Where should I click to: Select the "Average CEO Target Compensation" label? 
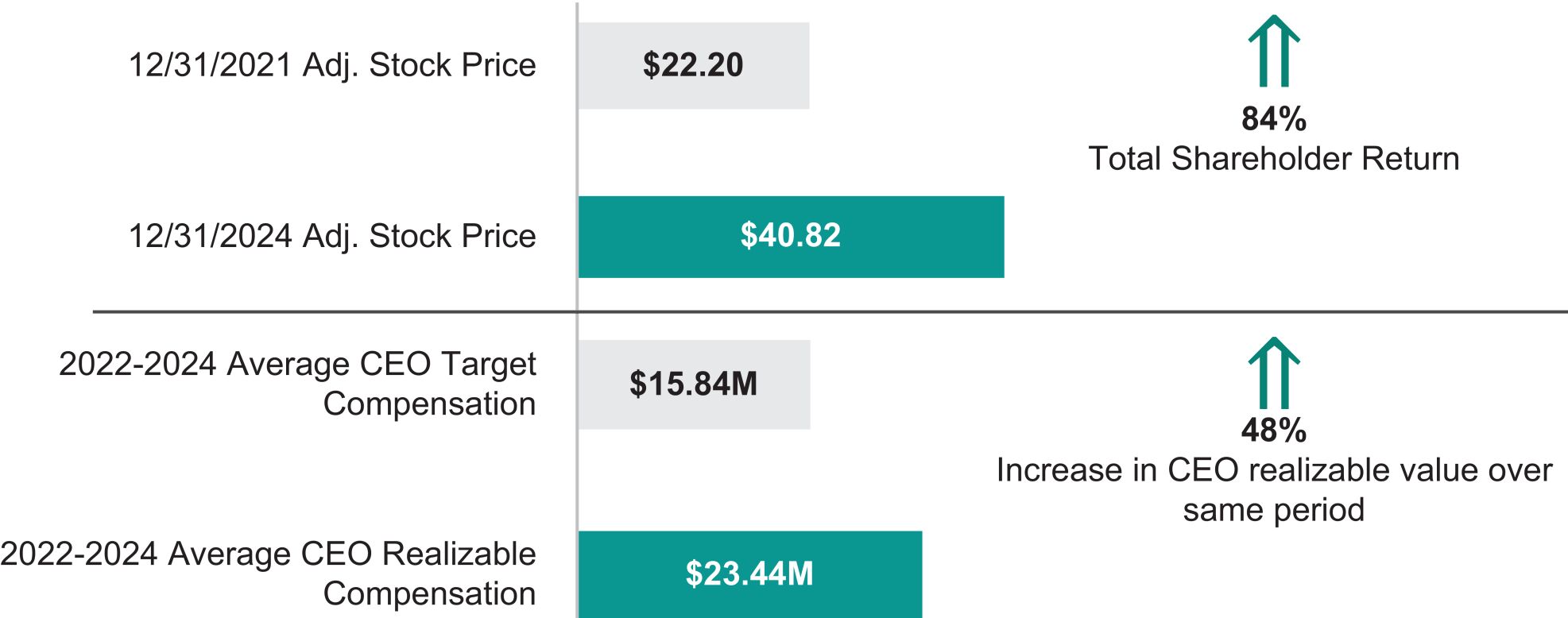click(x=297, y=384)
